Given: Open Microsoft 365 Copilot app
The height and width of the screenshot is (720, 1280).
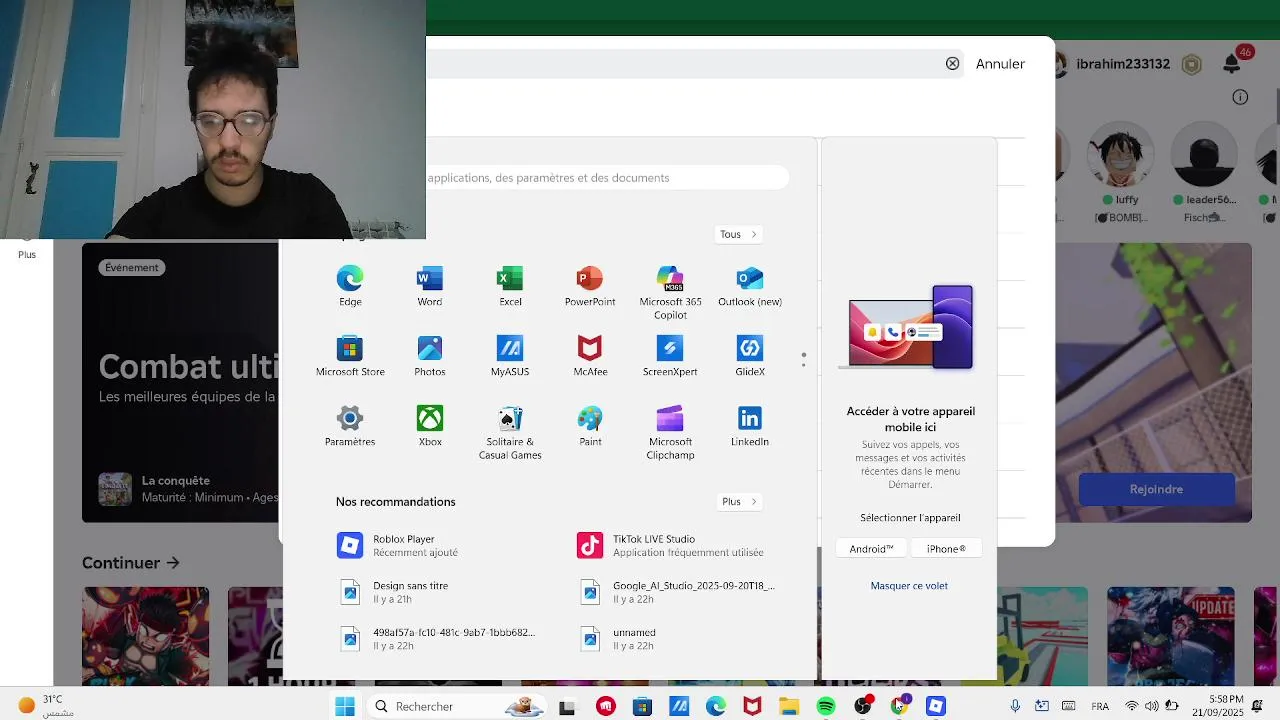Looking at the screenshot, I should click(670, 292).
